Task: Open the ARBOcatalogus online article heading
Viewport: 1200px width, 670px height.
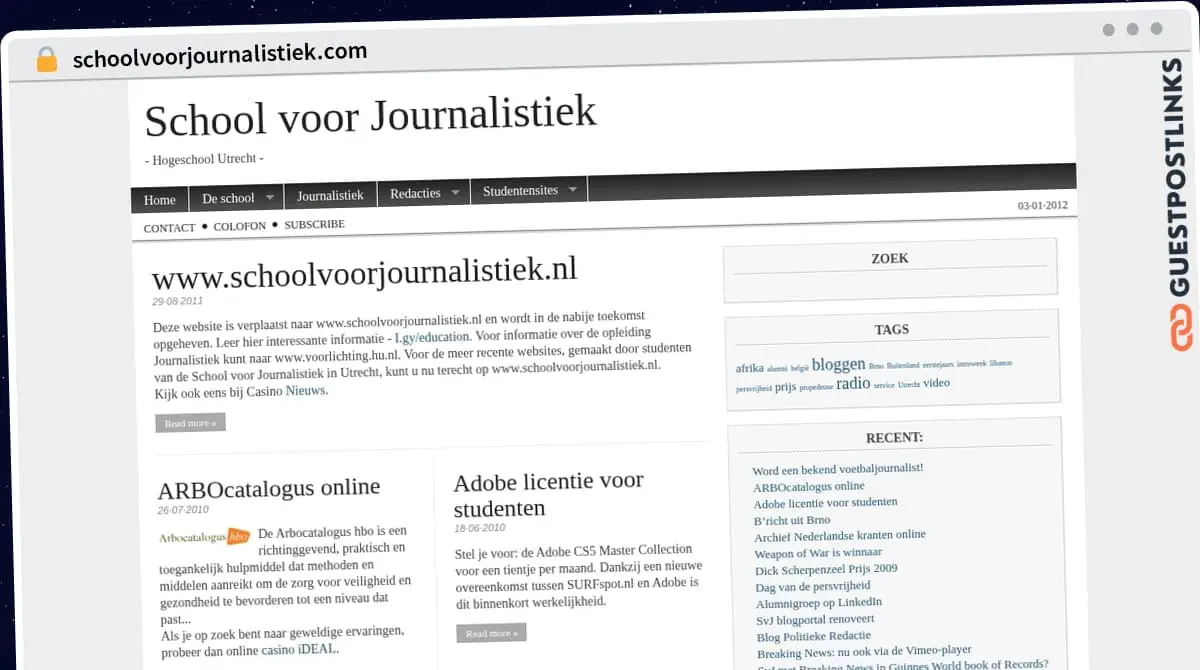Action: click(x=269, y=488)
